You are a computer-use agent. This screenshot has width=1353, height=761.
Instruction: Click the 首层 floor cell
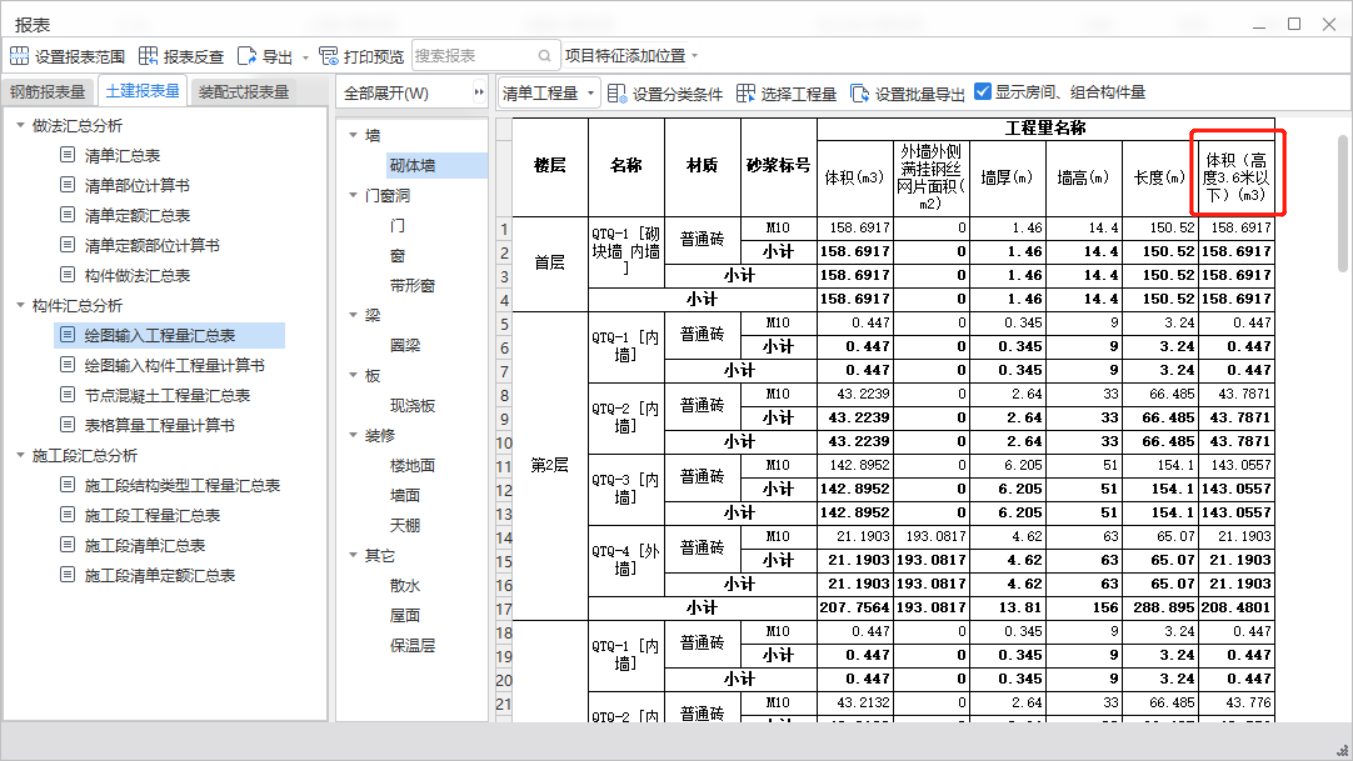click(549, 263)
